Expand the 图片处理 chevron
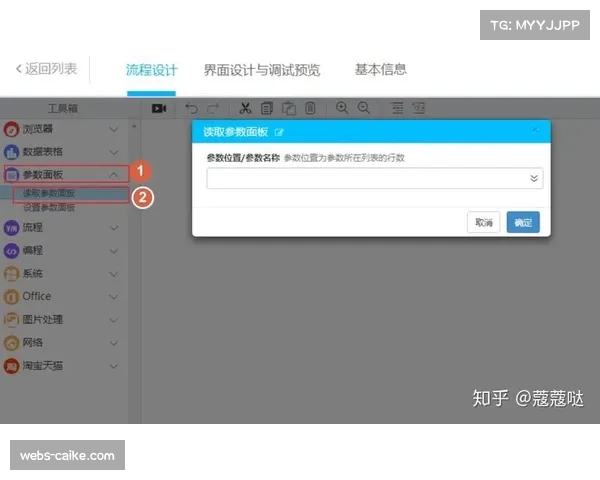The image size is (600, 480). [x=114, y=320]
